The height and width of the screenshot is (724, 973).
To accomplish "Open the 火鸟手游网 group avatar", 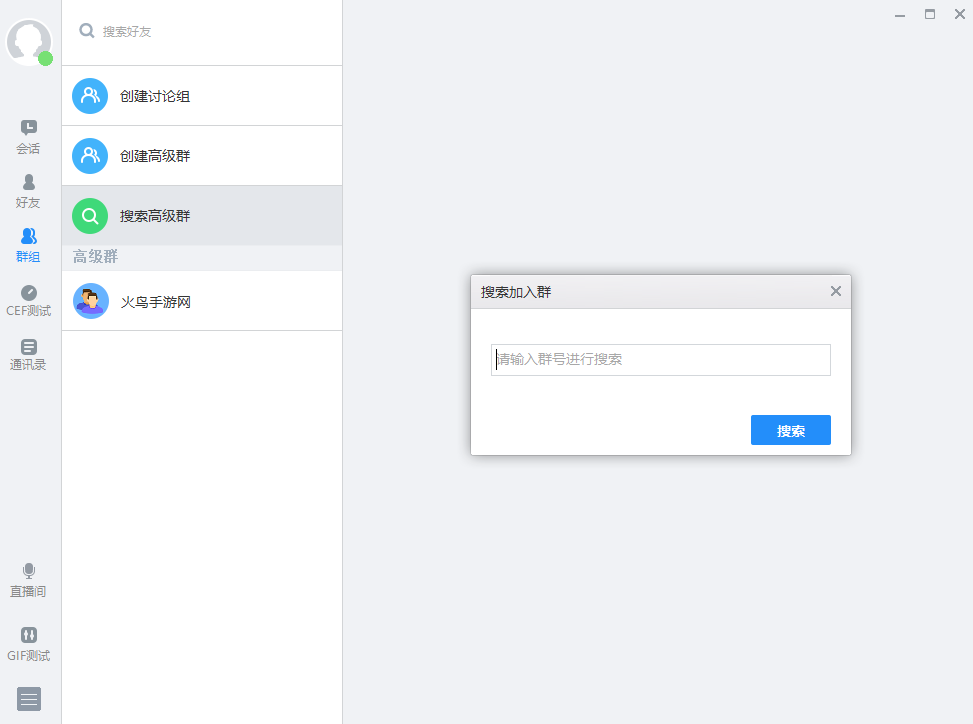I will click(91, 301).
